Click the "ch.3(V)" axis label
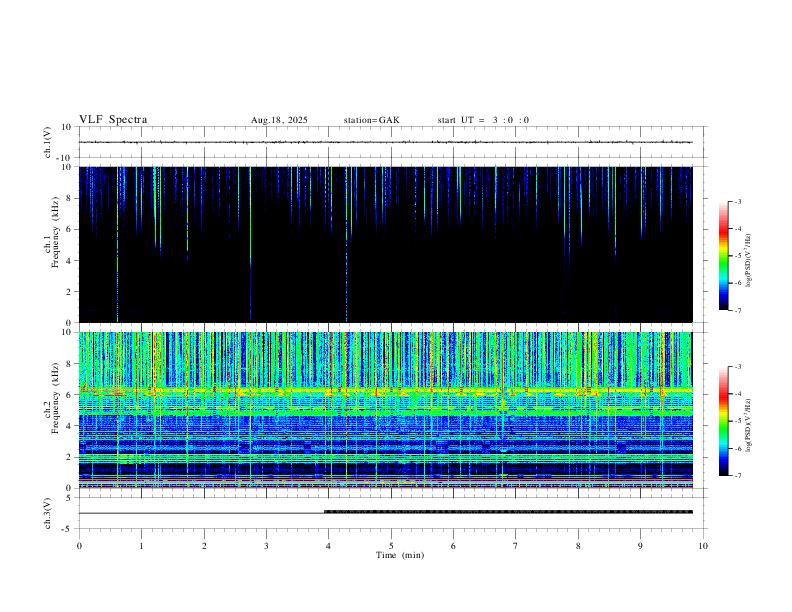Image resolution: width=792 pixels, height=612 pixels. pos(48,514)
